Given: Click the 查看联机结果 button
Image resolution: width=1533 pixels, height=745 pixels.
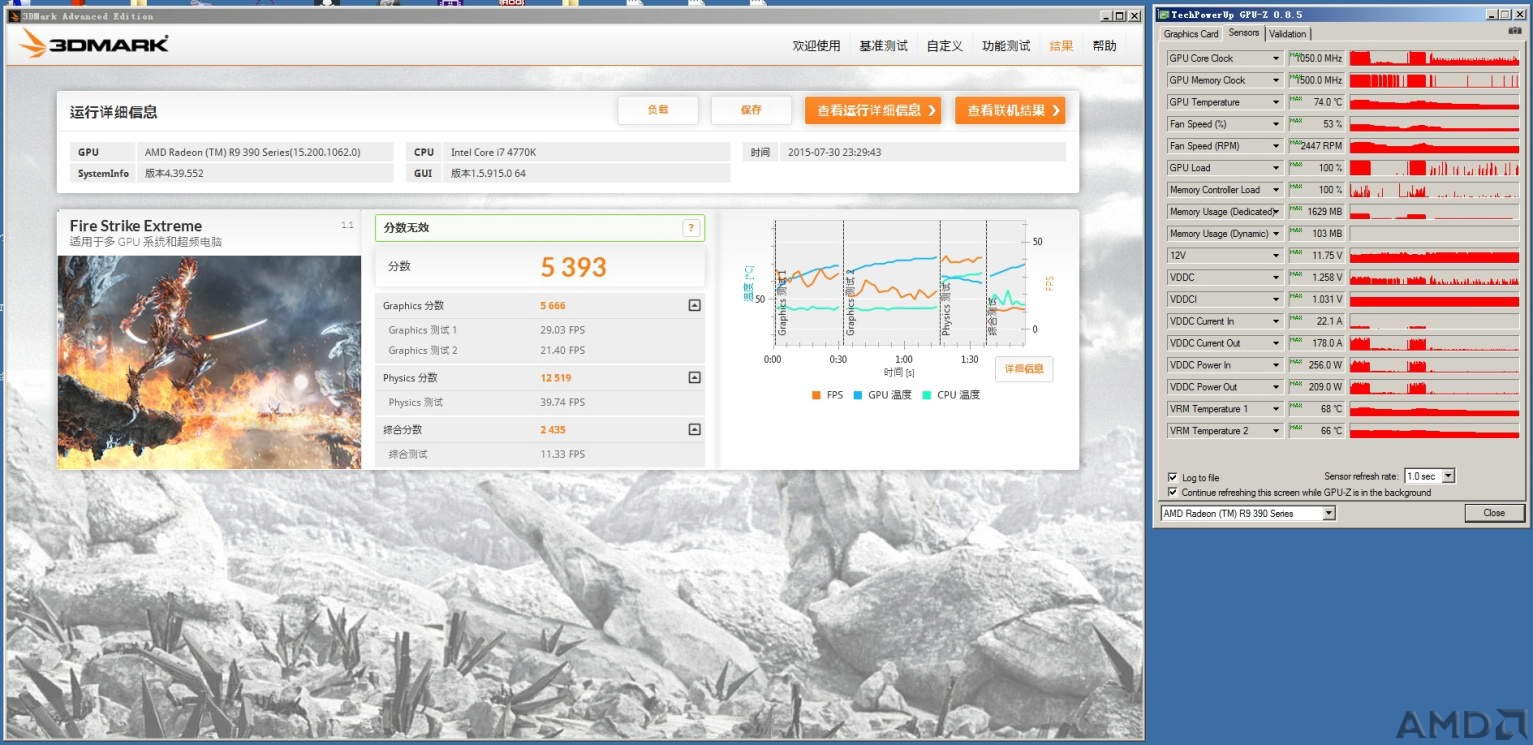Looking at the screenshot, I should tap(1010, 110).
